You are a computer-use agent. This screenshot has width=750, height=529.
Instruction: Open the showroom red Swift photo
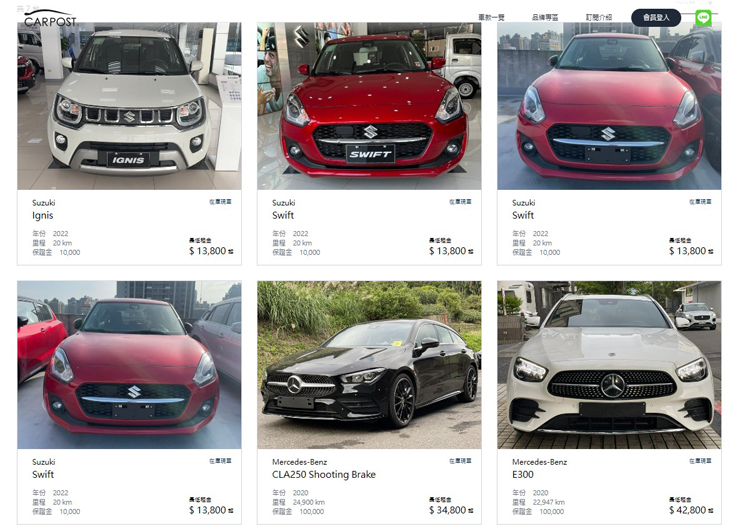pos(369,106)
